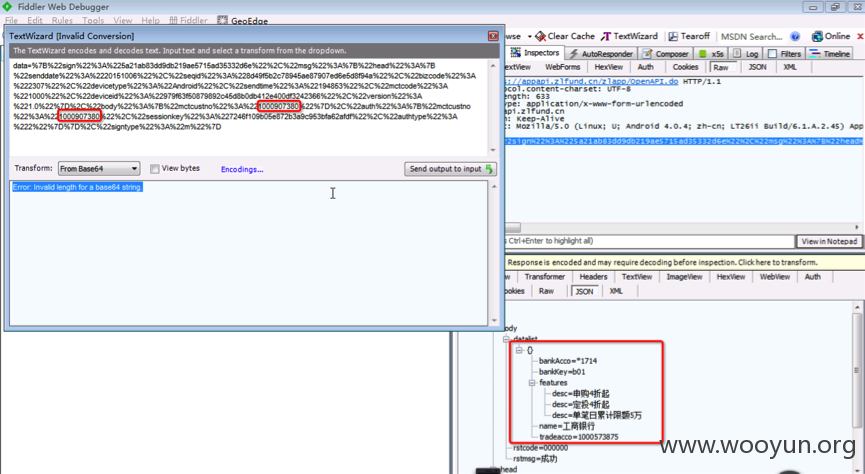Click the blue help icon after MSDN Search

pyautogui.click(x=795, y=36)
